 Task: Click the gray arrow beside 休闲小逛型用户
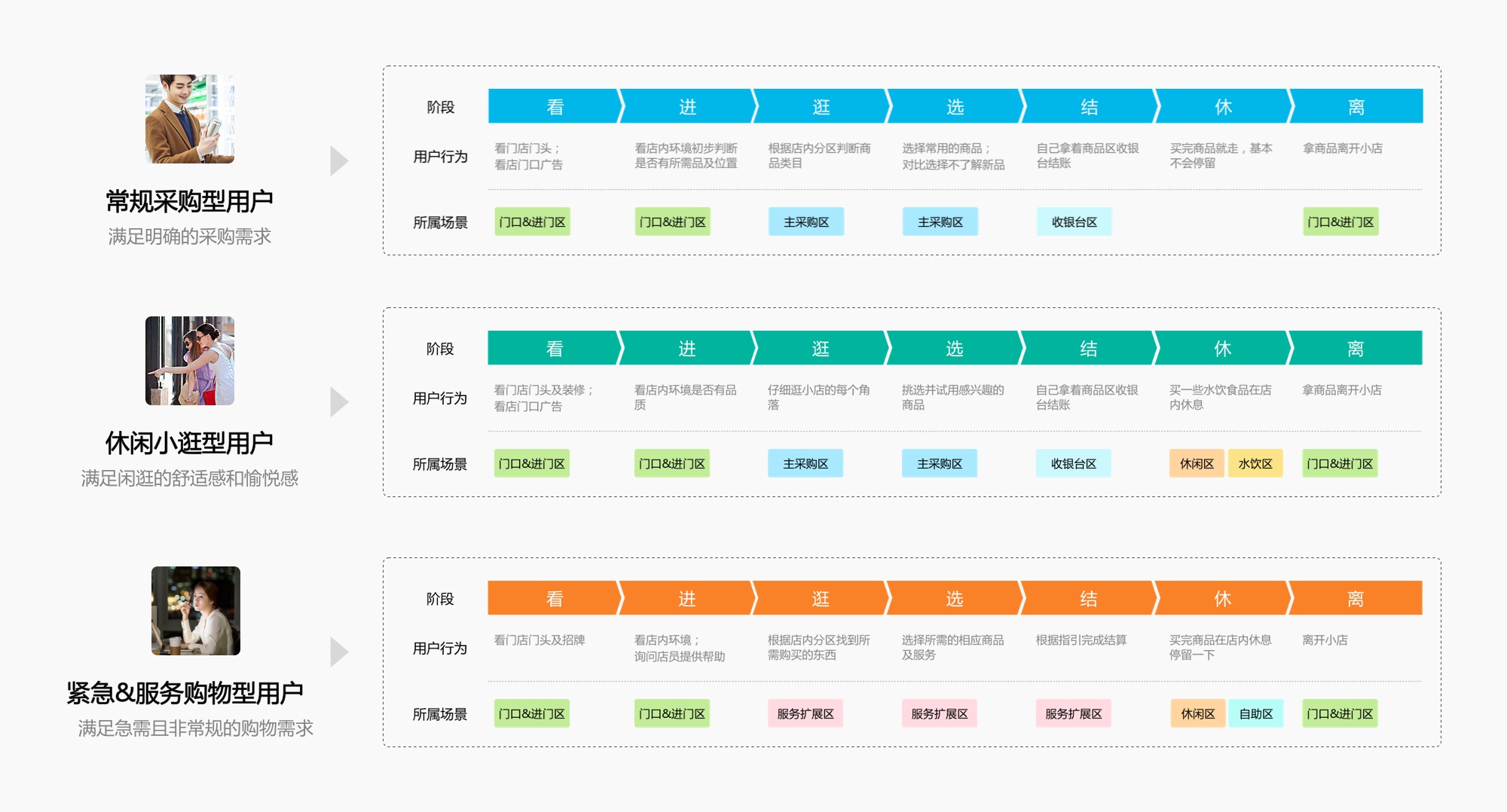[x=340, y=402]
